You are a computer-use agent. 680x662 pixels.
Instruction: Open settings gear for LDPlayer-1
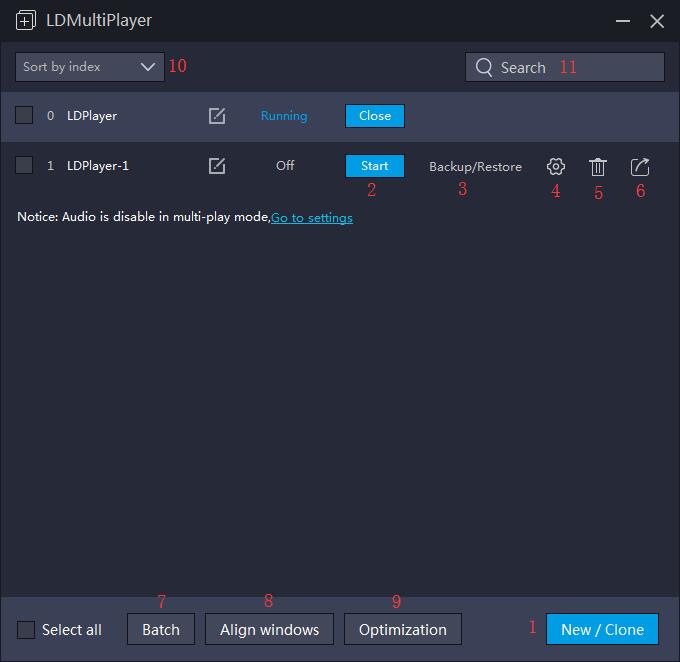click(x=556, y=167)
